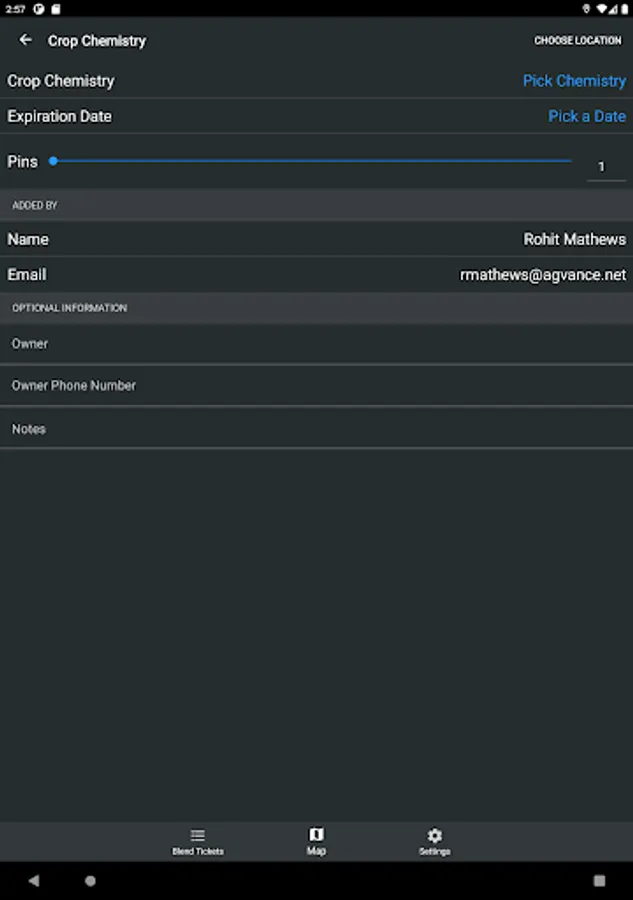The image size is (633, 900).
Task: Focus the Owner text field
Action: coord(316,344)
